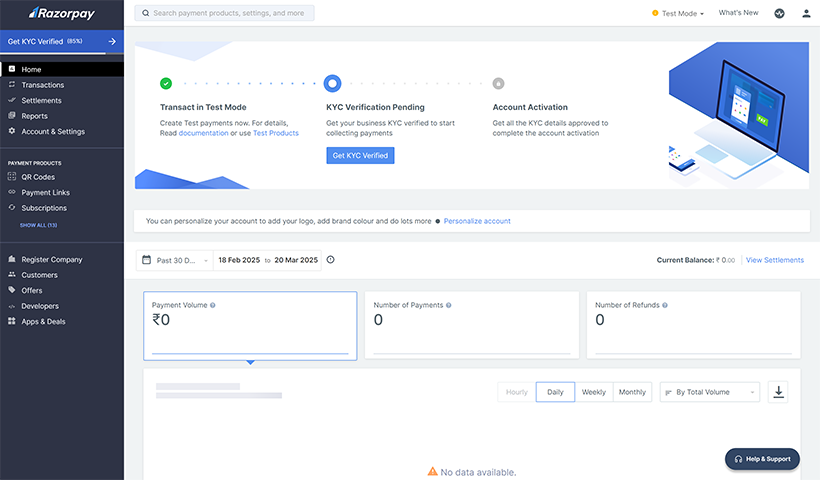Open the View Settlements link

click(775, 260)
